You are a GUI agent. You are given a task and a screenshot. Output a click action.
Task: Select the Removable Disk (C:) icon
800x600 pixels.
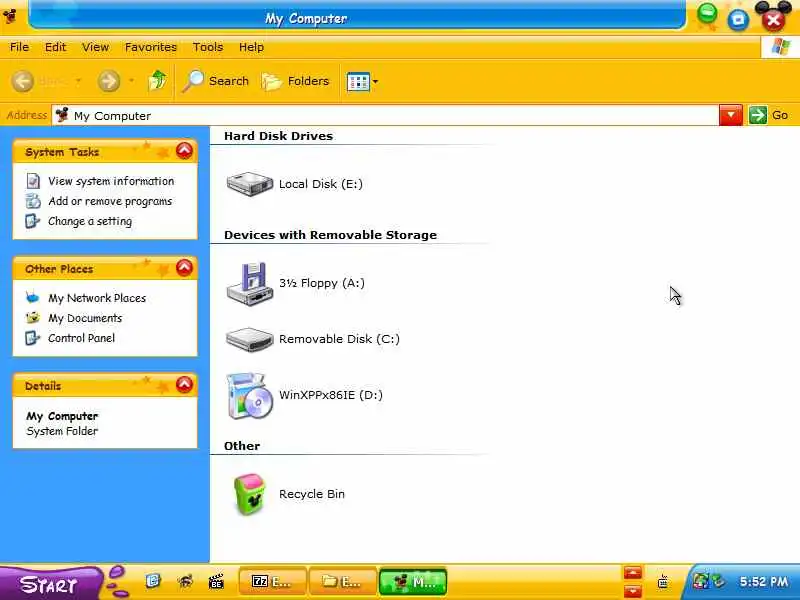point(249,339)
